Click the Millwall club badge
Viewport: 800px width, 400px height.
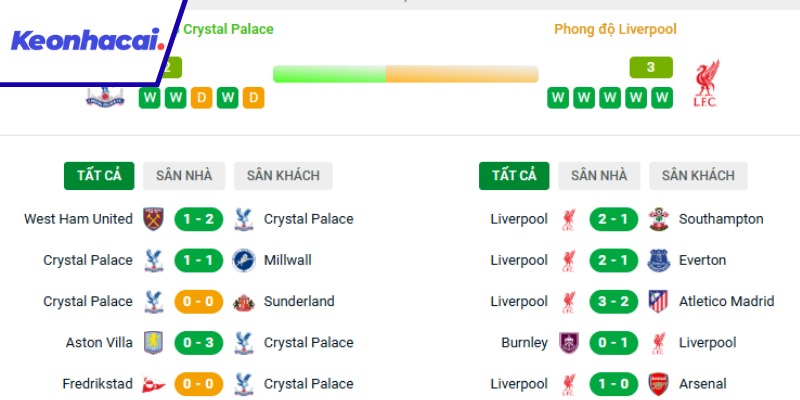click(244, 260)
